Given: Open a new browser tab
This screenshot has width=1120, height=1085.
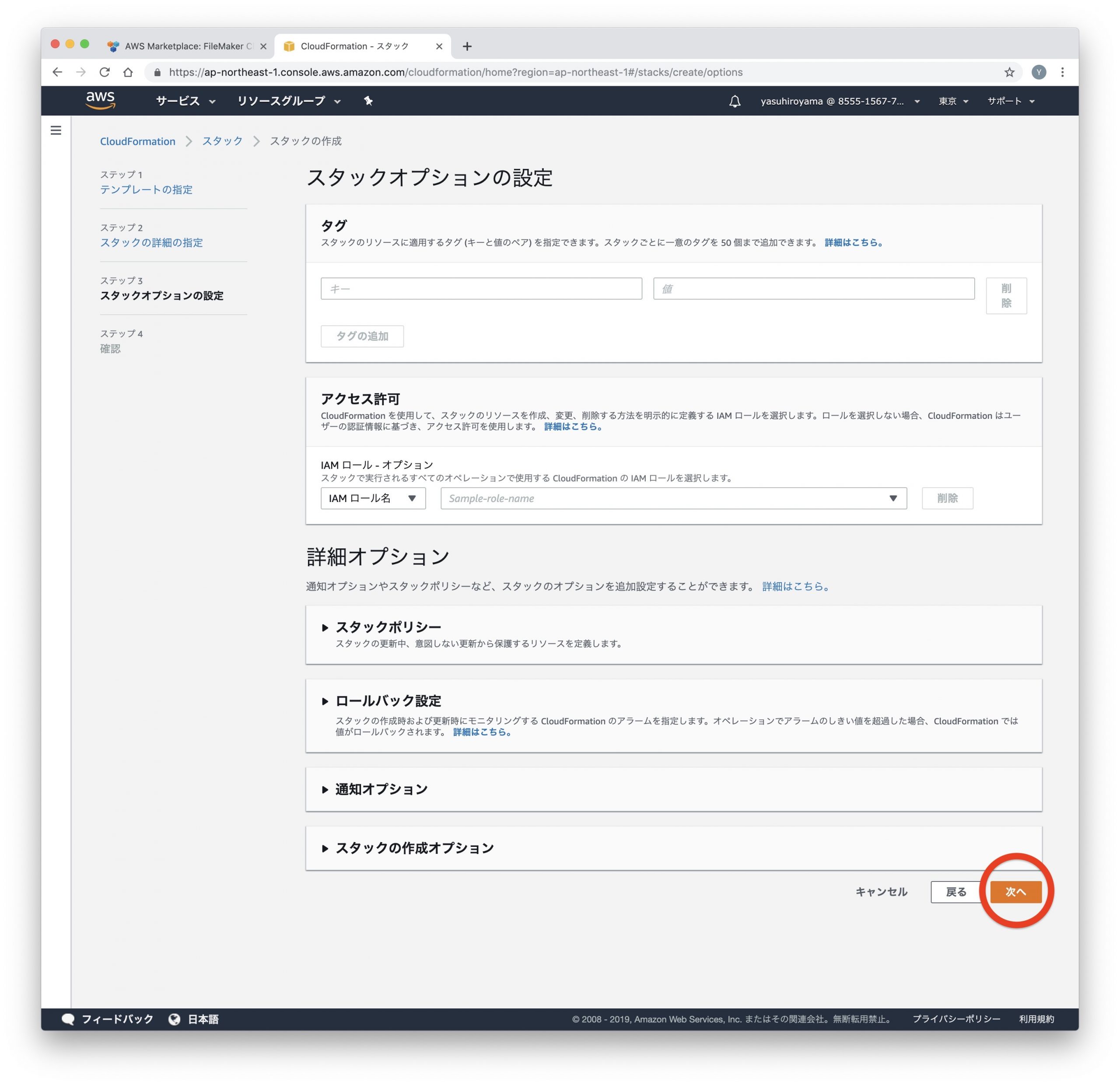Looking at the screenshot, I should (467, 46).
